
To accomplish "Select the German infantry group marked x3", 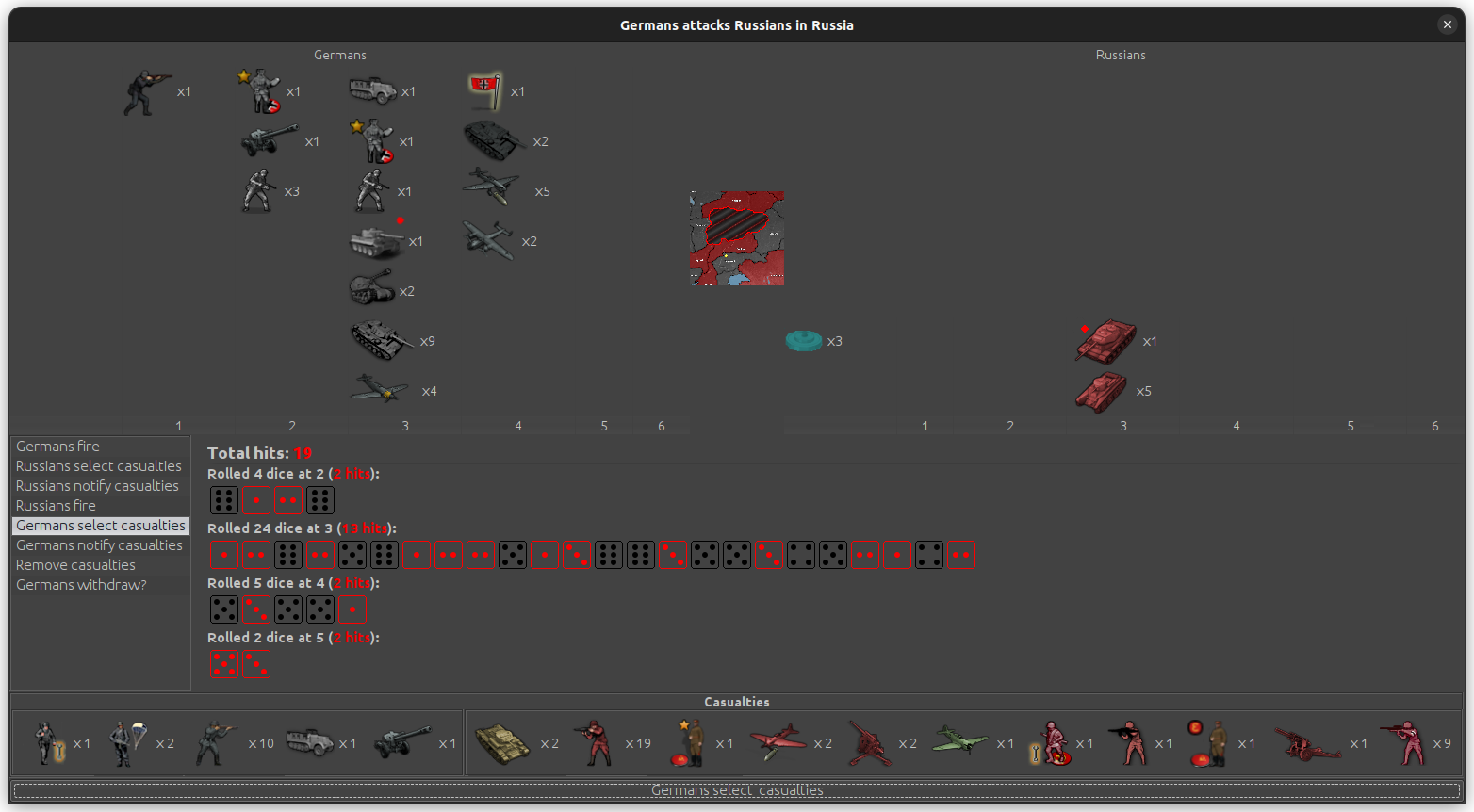I will [x=258, y=191].
